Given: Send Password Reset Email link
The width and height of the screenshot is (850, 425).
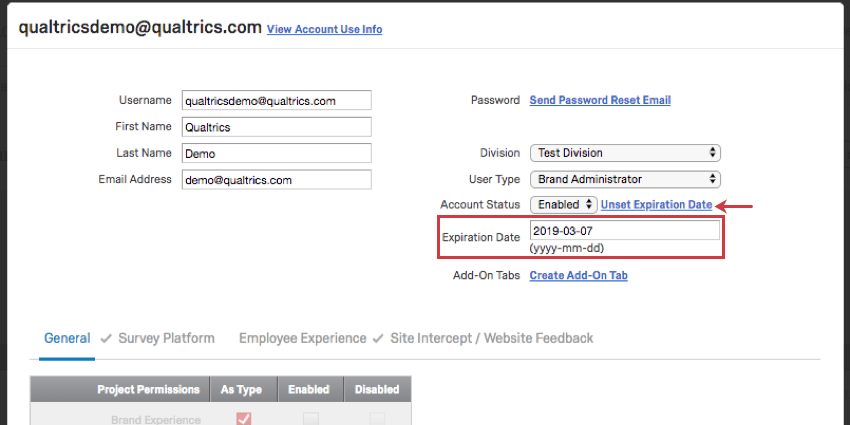Looking at the screenshot, I should (x=600, y=100).
